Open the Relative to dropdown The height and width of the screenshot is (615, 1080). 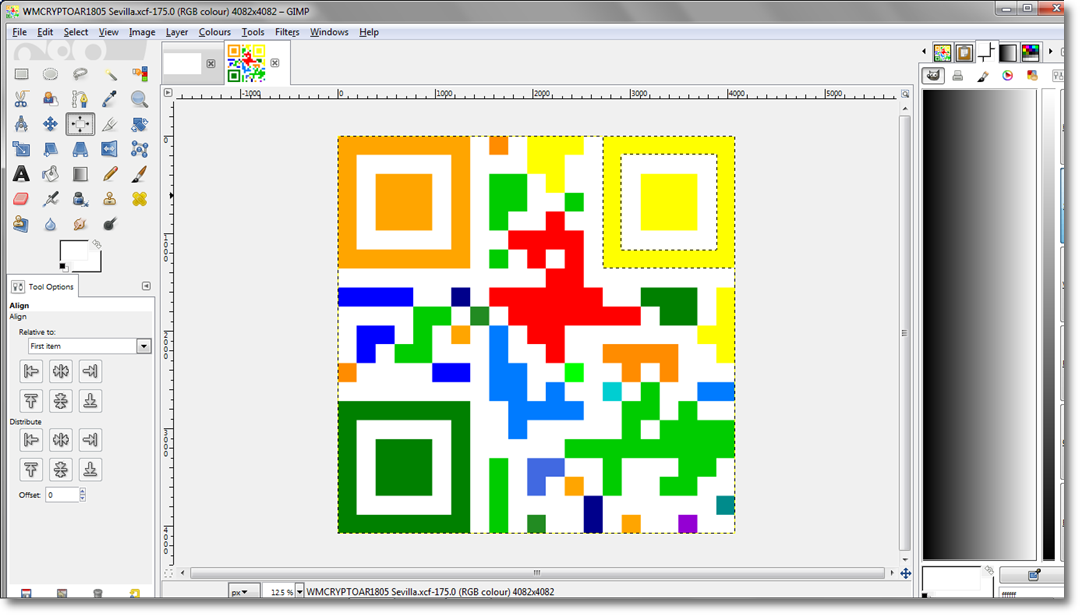90,346
